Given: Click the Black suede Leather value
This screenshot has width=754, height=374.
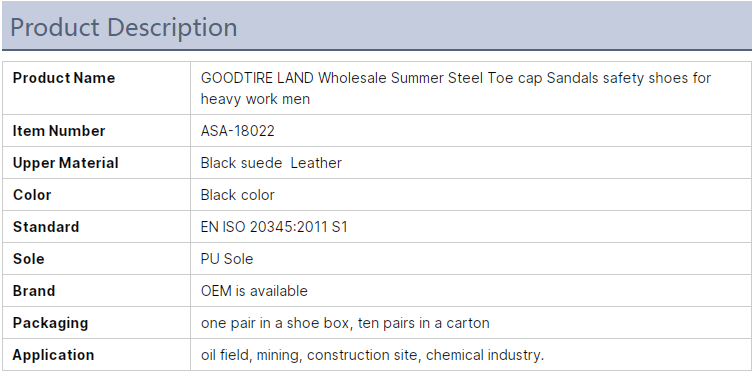Looking at the screenshot, I should tap(271, 163).
